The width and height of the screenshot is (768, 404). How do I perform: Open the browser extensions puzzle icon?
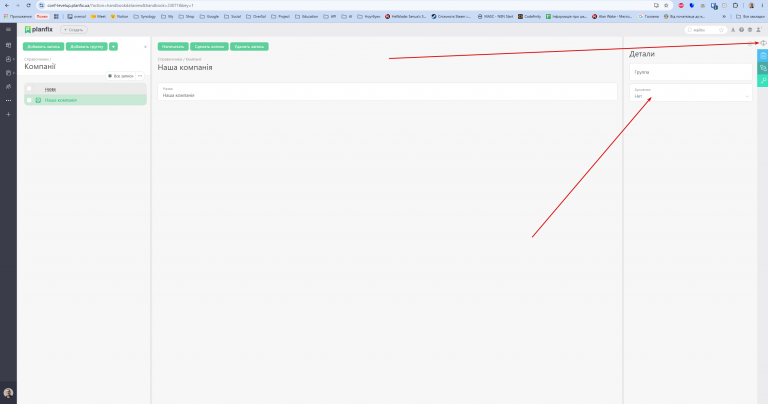pyautogui.click(x=735, y=5)
